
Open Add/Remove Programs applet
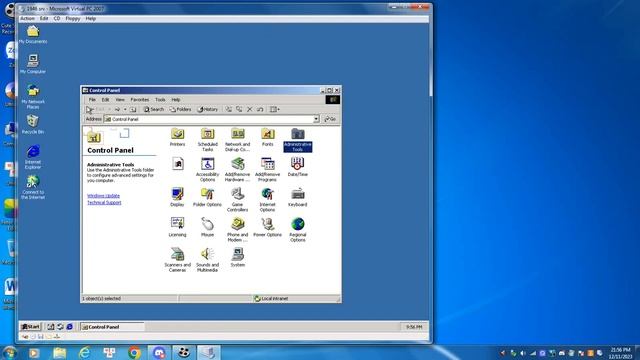[x=268, y=170]
